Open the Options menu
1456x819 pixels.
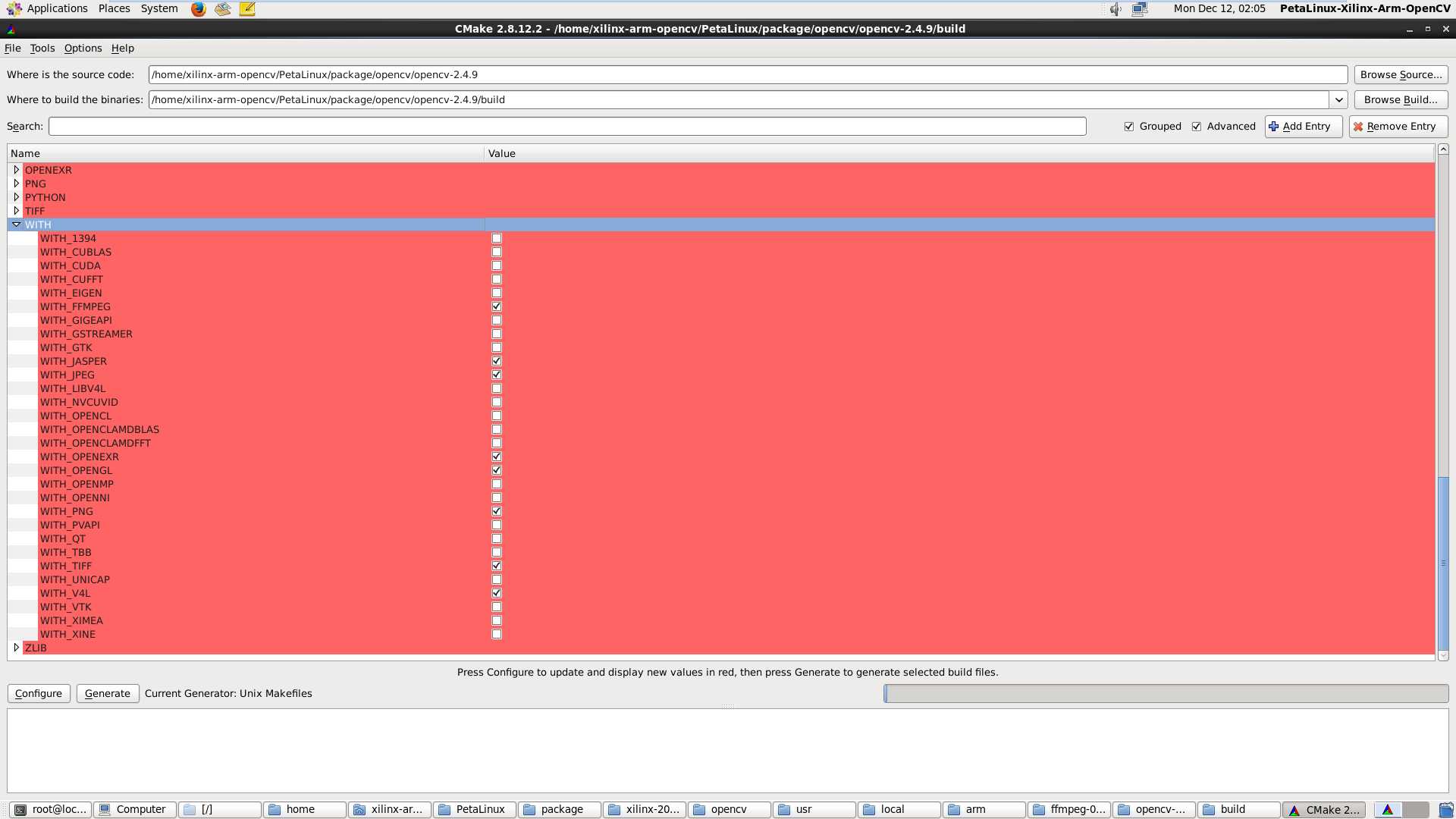83,48
